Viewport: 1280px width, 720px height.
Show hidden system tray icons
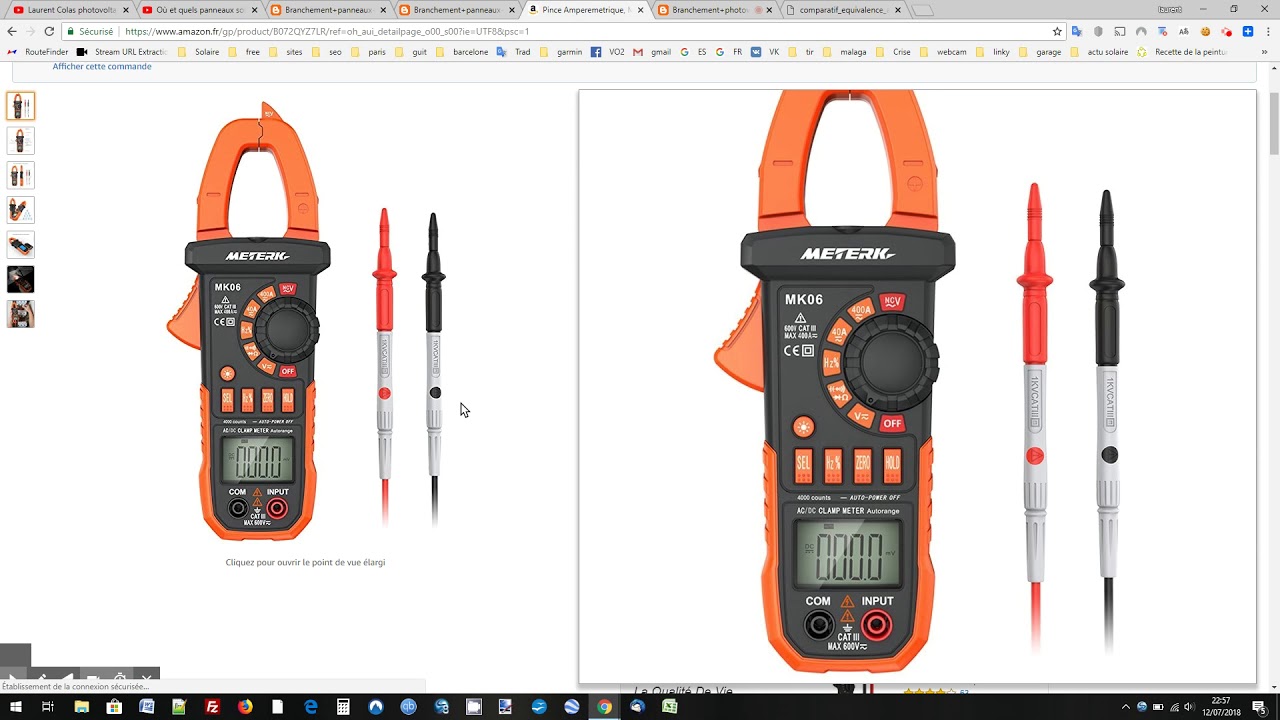[x=1126, y=707]
